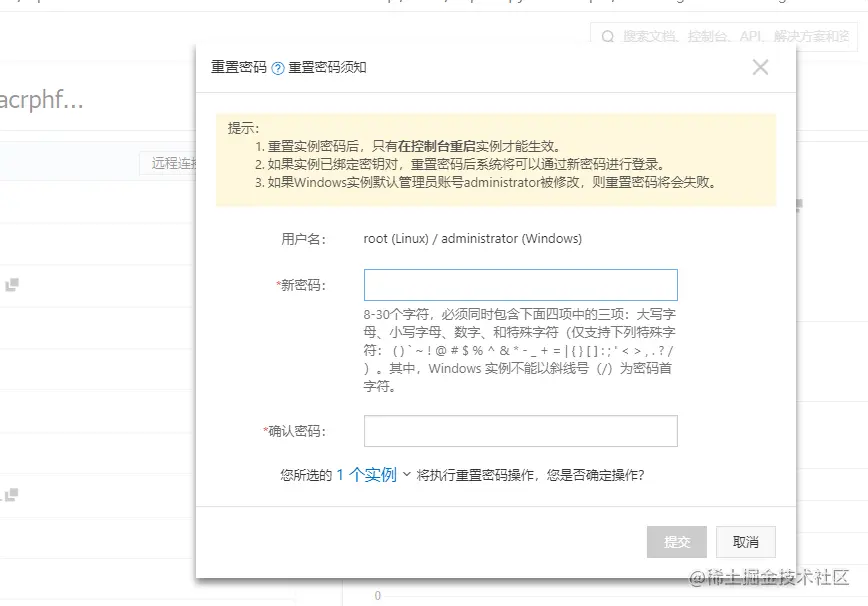Click the search magnifier icon in the background
The height and width of the screenshot is (606, 868).
(x=608, y=37)
